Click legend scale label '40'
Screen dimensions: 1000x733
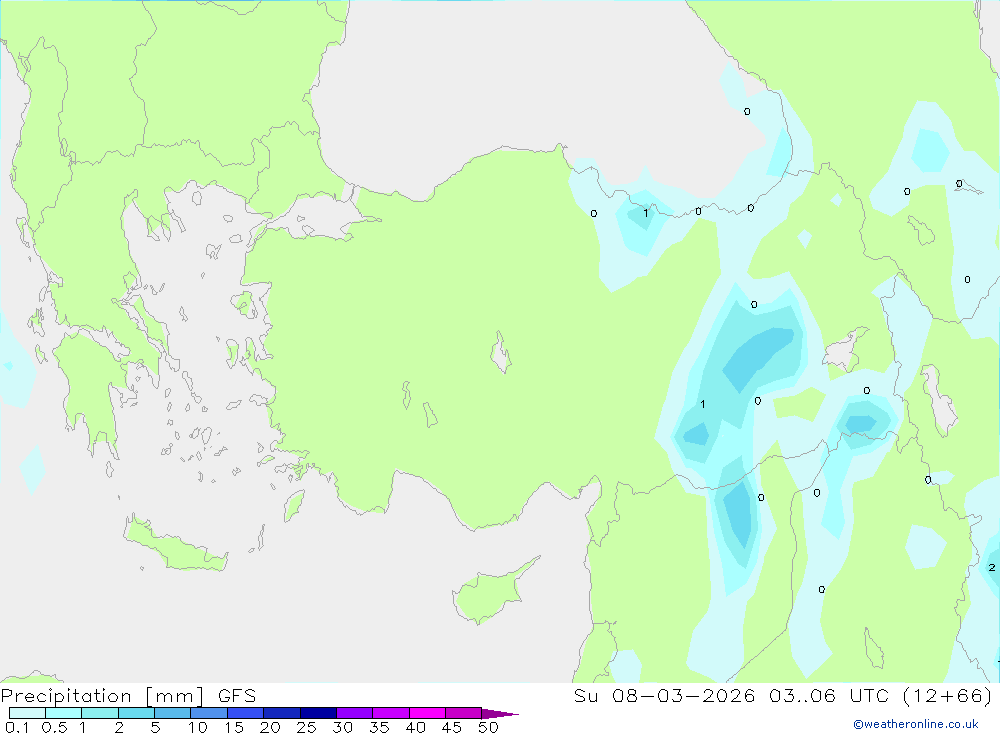click(x=416, y=727)
